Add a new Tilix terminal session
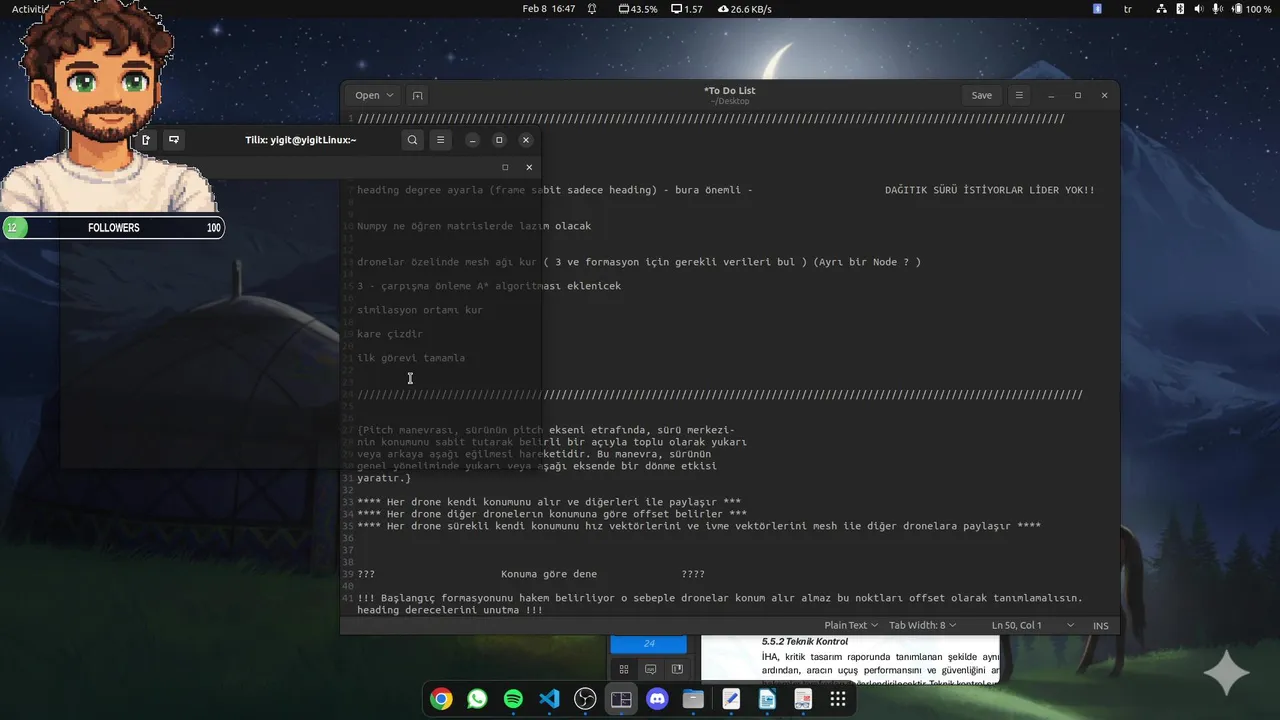The height and width of the screenshot is (720, 1280). 146,140
